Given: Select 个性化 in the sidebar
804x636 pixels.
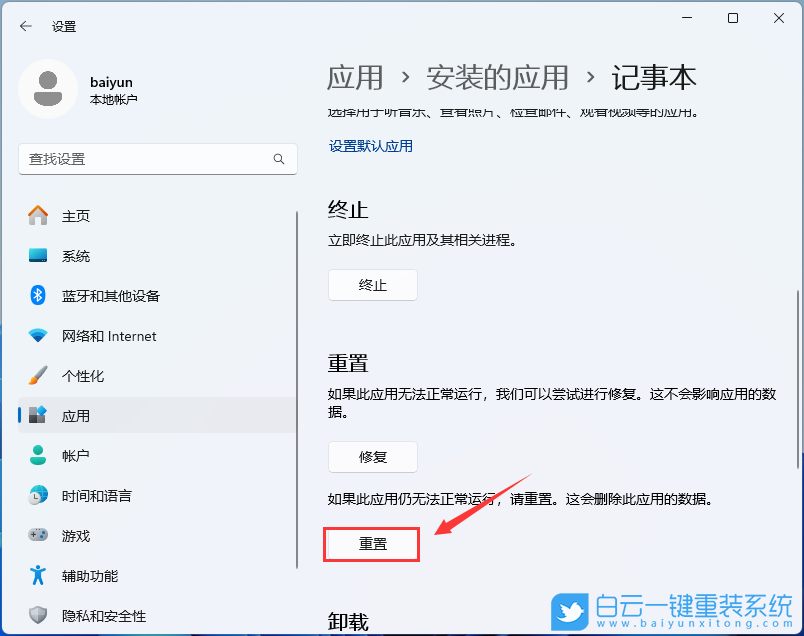Looking at the screenshot, I should [82, 376].
